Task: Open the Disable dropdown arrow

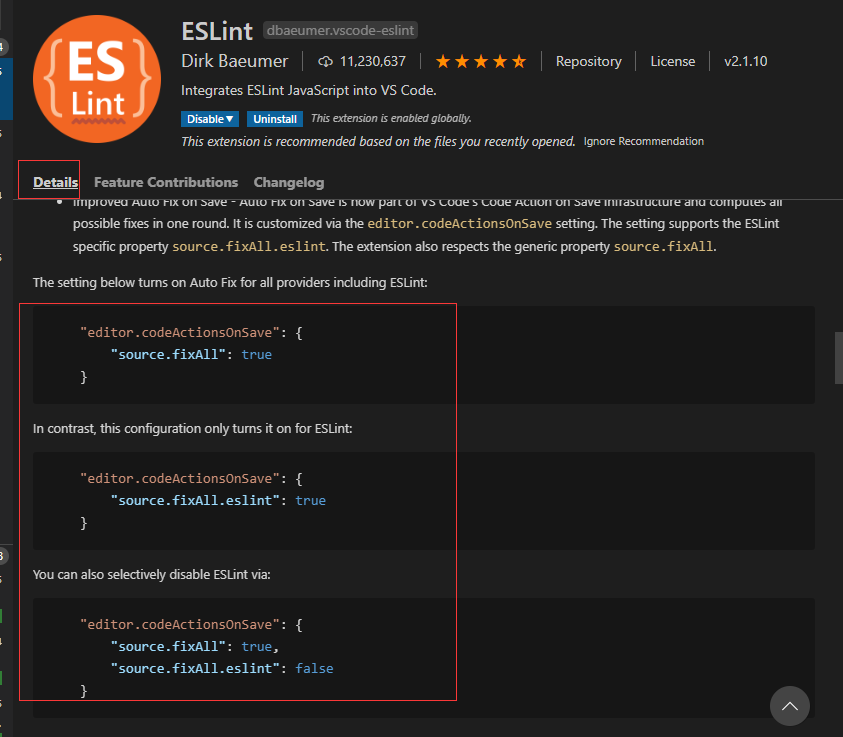Action: click(228, 118)
